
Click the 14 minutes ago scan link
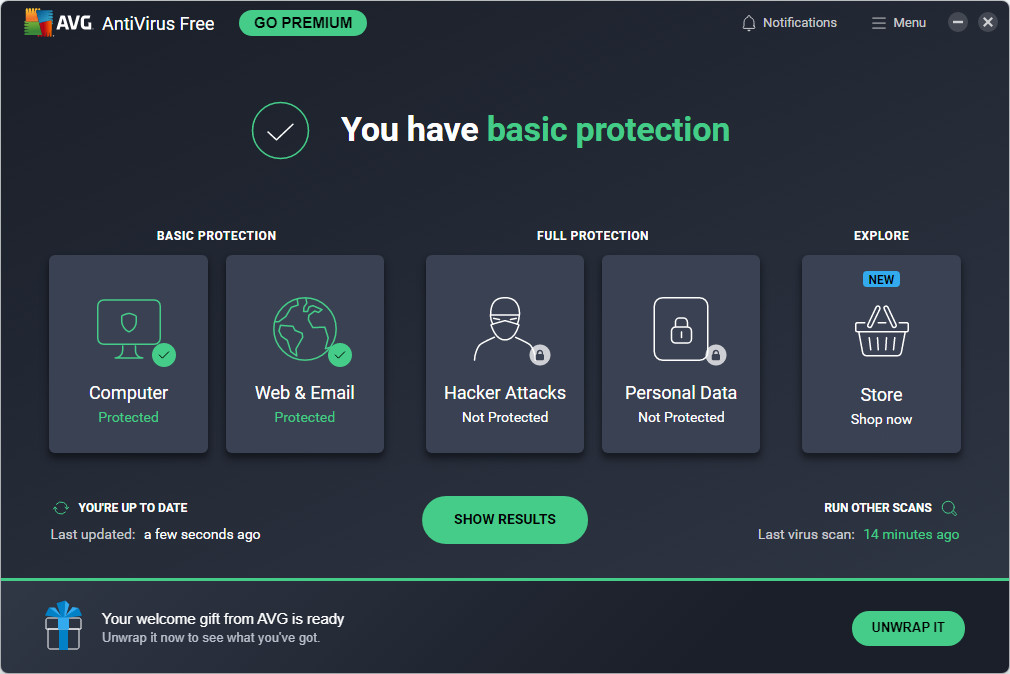(x=911, y=535)
